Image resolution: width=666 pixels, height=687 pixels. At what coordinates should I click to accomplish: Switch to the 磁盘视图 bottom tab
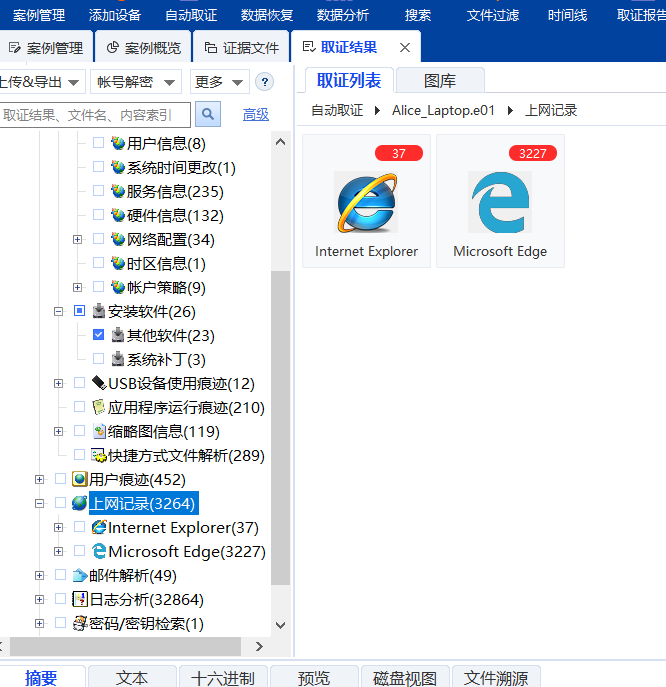click(x=404, y=677)
